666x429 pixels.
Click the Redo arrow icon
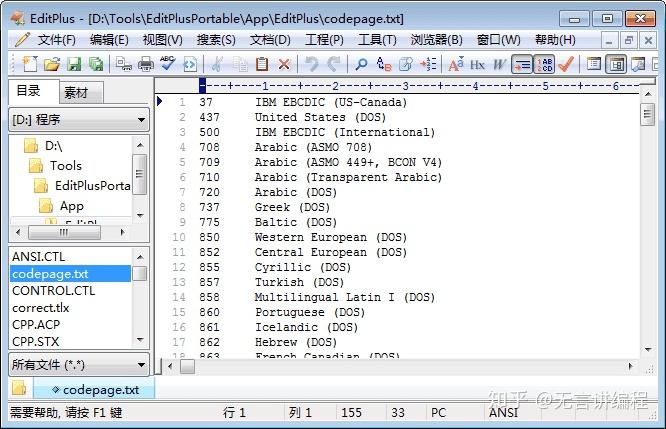click(x=334, y=64)
